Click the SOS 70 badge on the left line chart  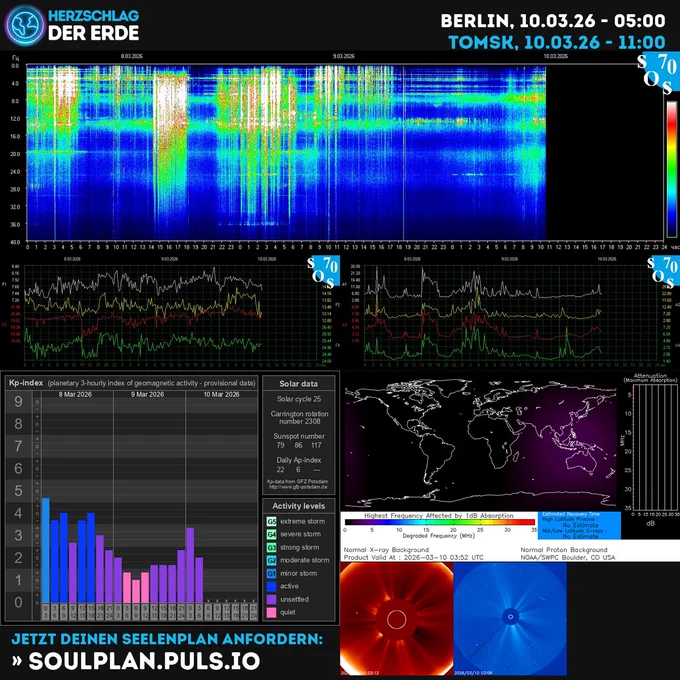coord(323,272)
